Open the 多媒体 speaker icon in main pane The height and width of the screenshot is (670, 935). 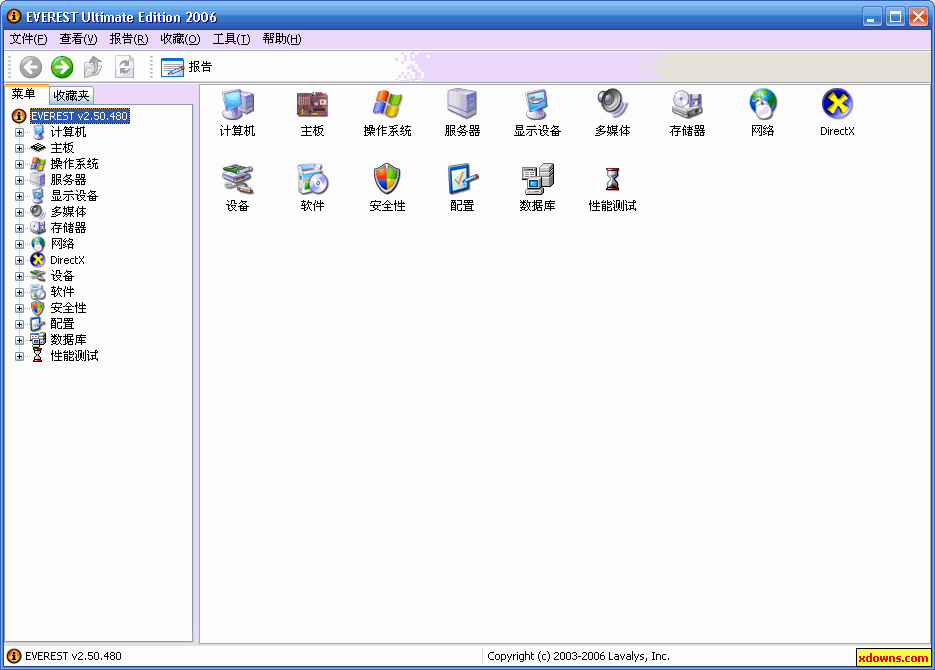[612, 113]
